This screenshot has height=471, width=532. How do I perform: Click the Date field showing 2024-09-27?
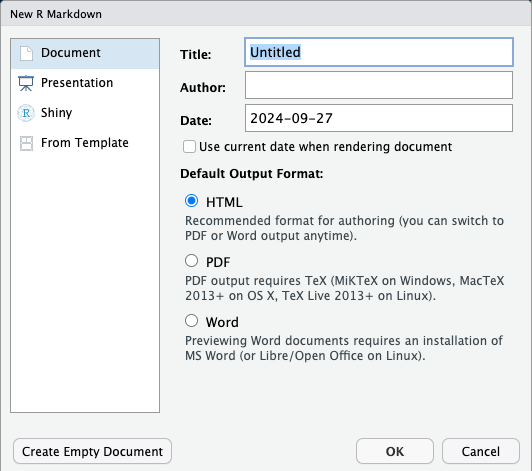[x=379, y=118]
